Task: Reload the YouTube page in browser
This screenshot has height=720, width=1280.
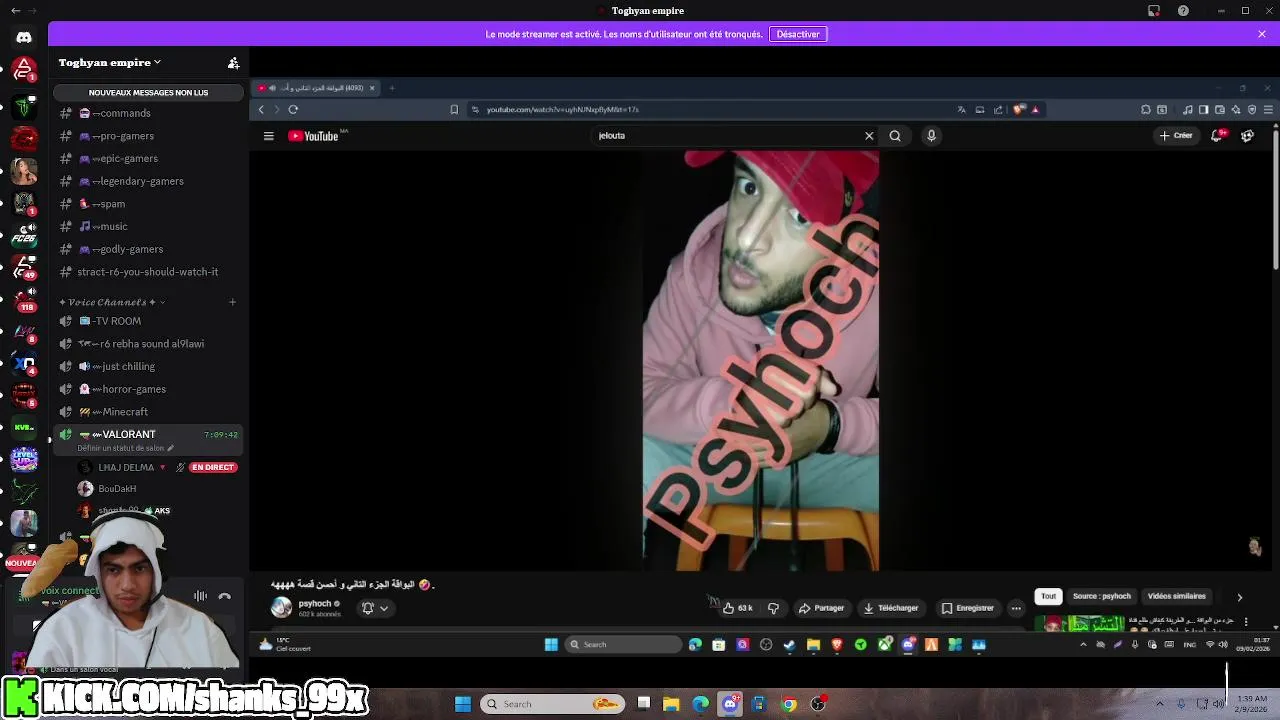Action: [293, 109]
